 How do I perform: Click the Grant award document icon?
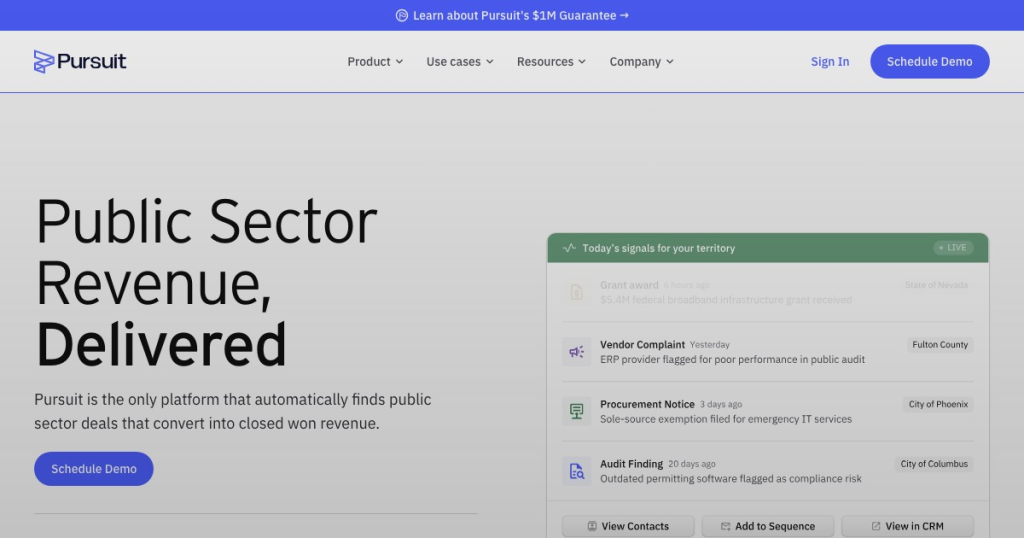tap(577, 292)
